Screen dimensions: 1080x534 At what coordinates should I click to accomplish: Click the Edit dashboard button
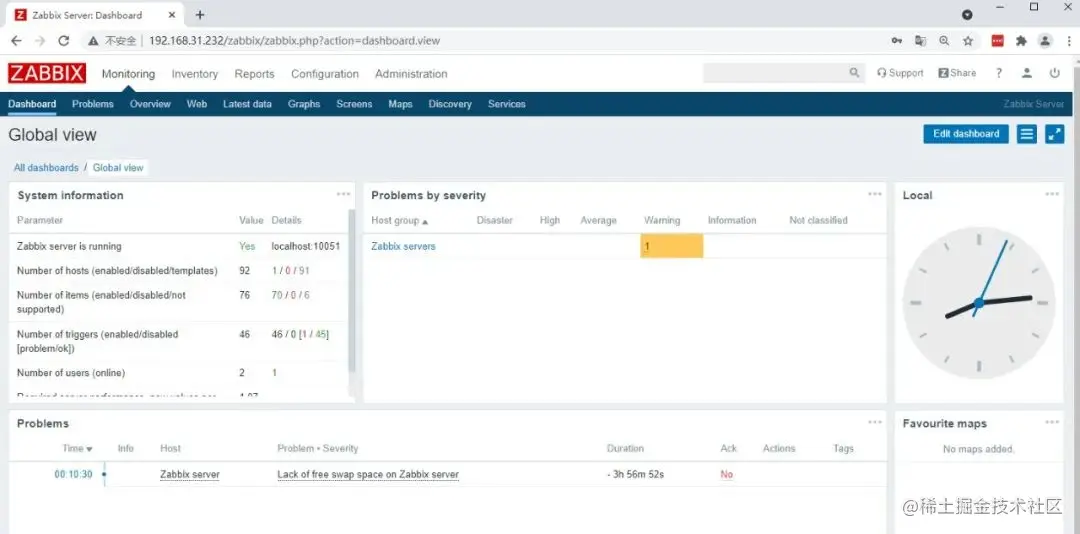click(966, 134)
